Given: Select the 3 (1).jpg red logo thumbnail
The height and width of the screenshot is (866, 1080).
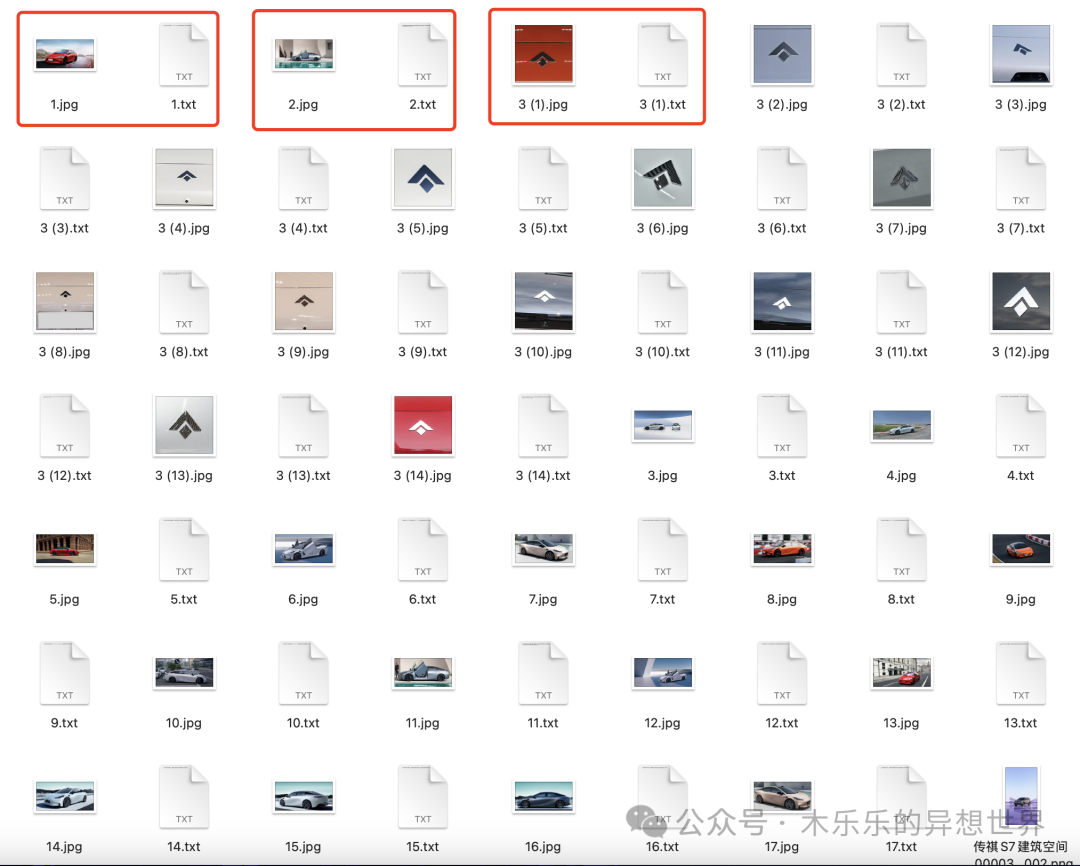Looking at the screenshot, I should pos(543,54).
